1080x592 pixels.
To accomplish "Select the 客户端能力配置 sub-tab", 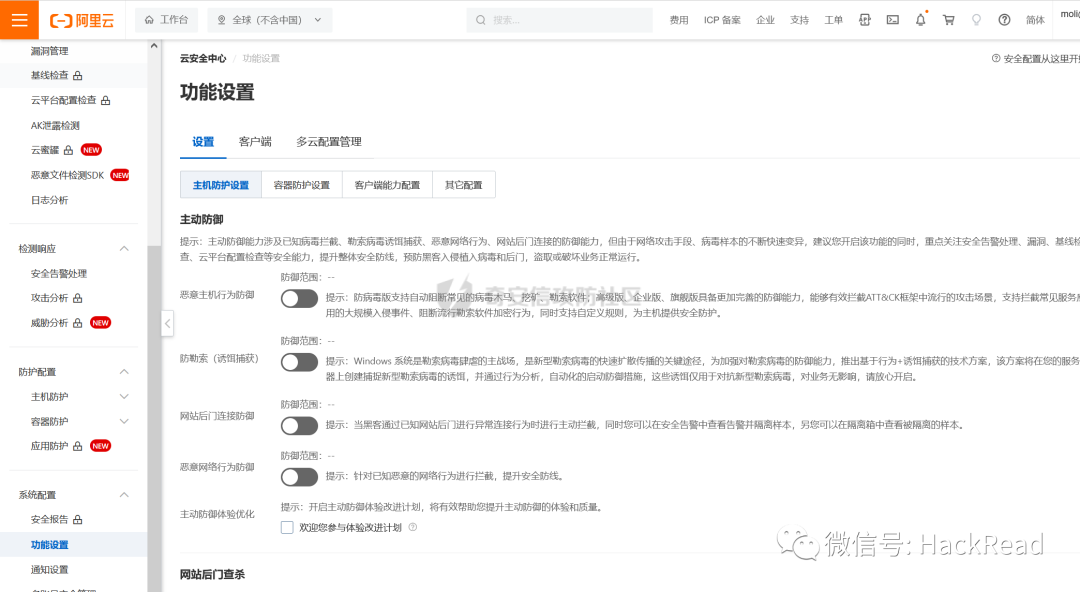I will point(387,185).
